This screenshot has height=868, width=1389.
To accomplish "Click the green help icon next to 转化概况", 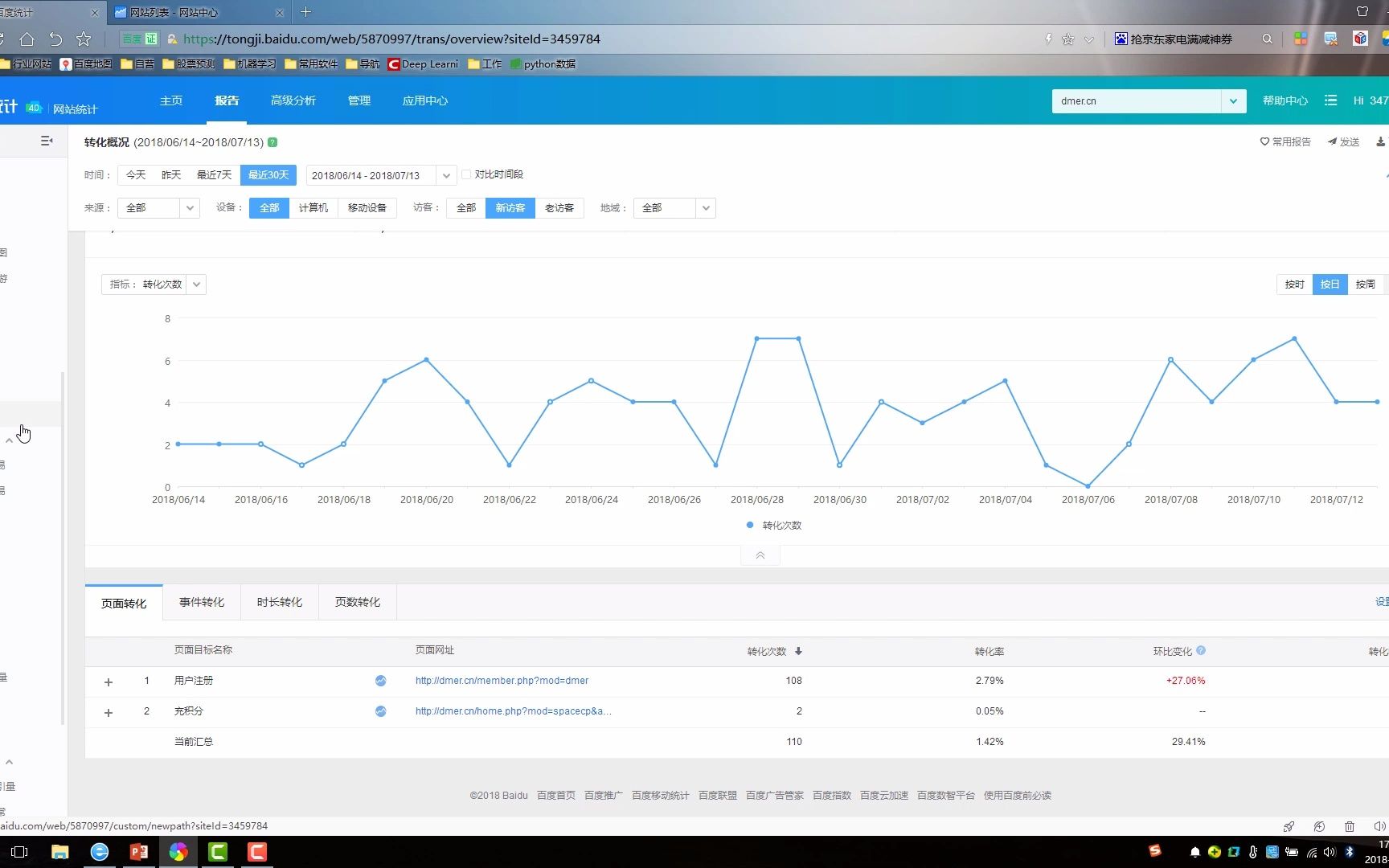I will click(272, 142).
